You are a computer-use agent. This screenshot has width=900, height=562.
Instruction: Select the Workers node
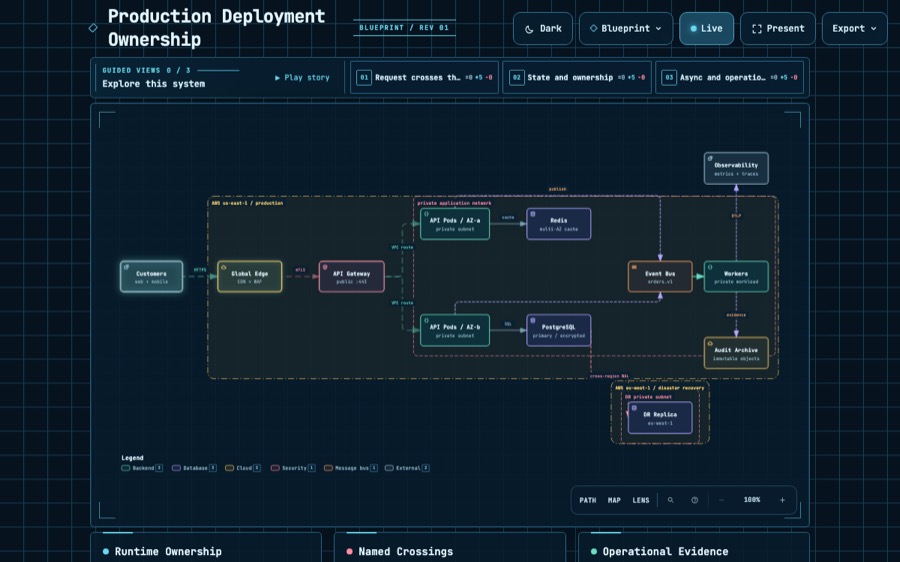736,277
